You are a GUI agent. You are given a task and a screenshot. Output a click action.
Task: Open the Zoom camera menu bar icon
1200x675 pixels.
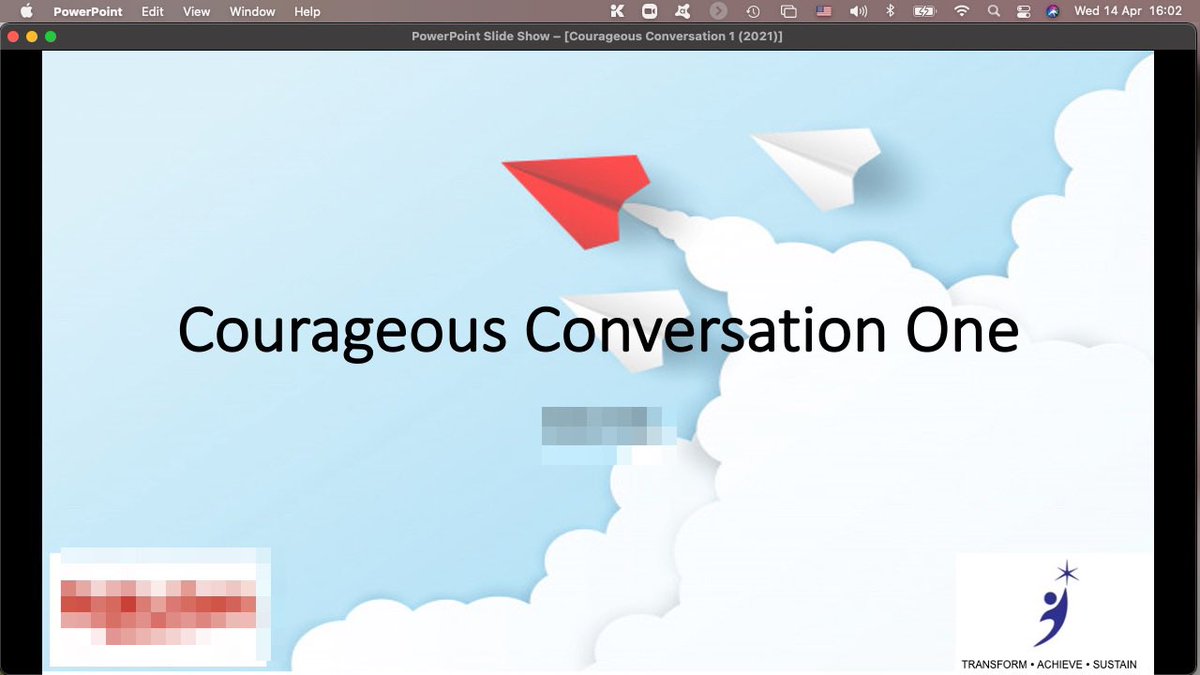tap(650, 11)
